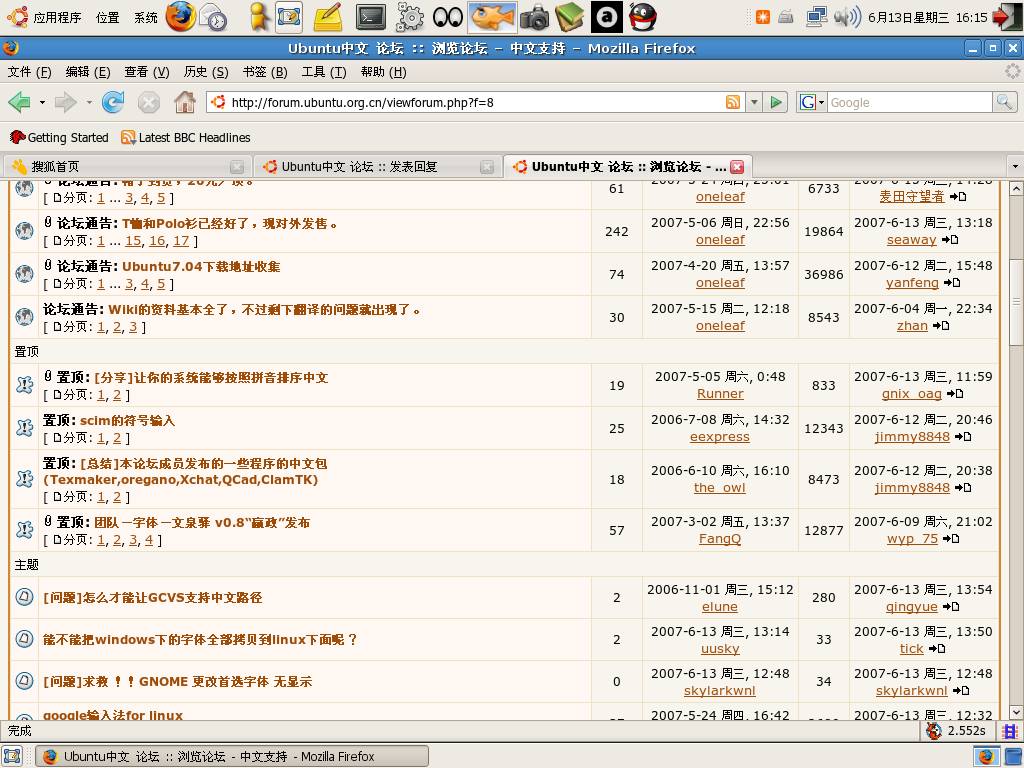The height and width of the screenshot is (768, 1024).
Task: Open the 查看 (V) menu
Action: coord(147,72)
